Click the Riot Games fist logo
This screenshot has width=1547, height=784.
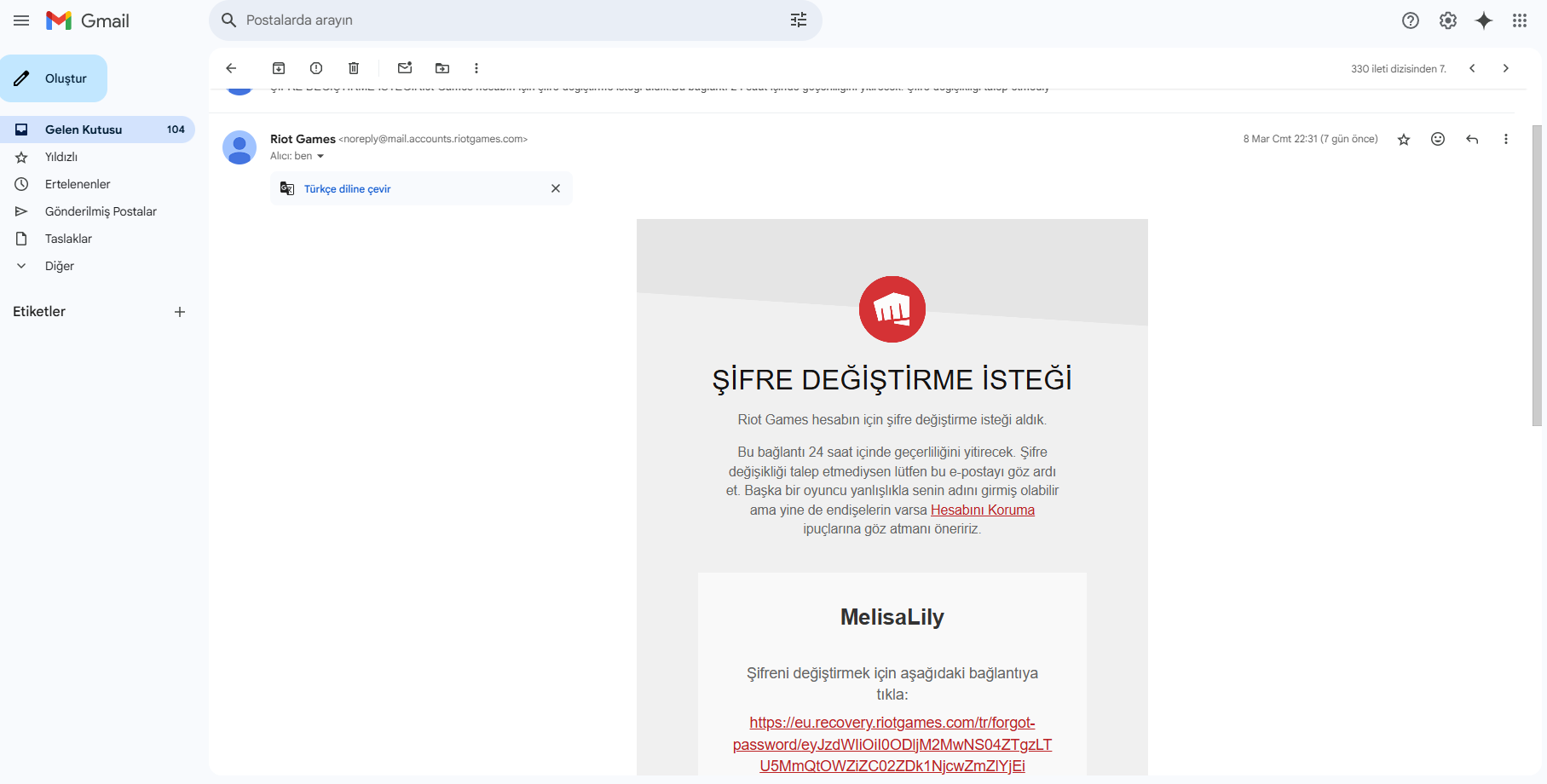coord(892,309)
